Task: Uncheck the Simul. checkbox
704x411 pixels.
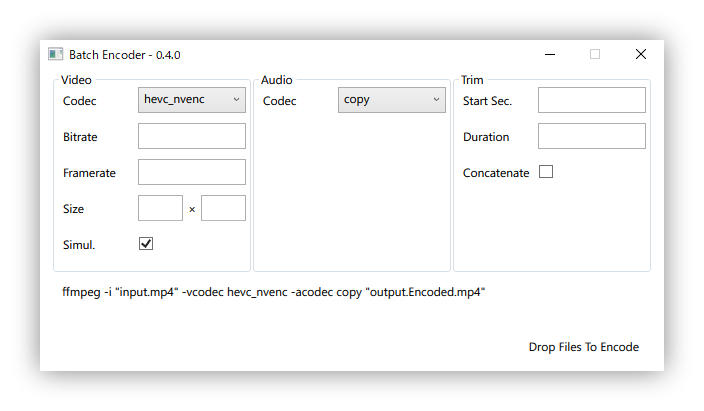Action: pyautogui.click(x=146, y=243)
